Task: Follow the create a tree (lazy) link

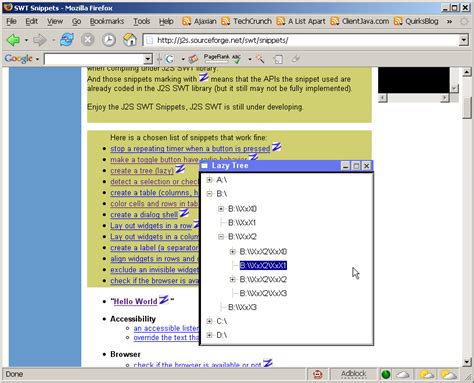Action: [x=142, y=171]
